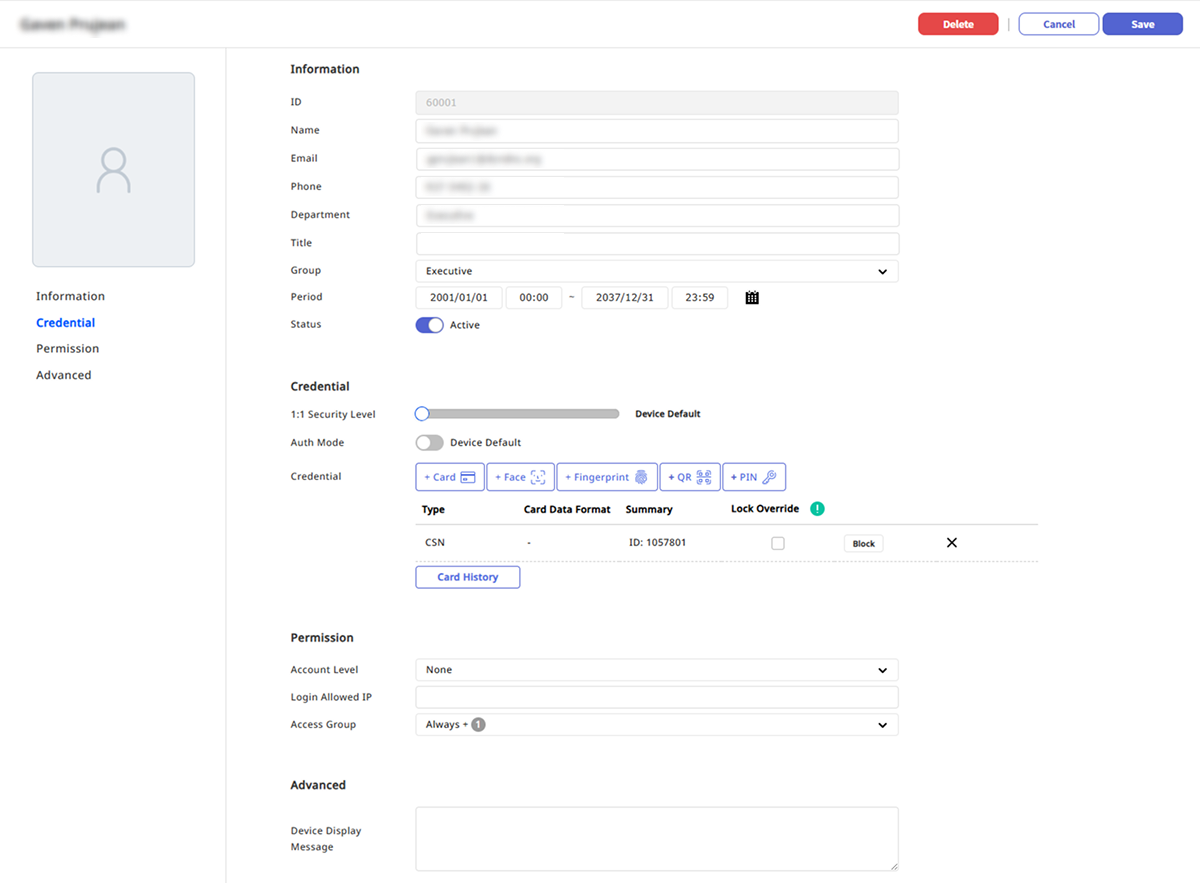Screen dimensions: 1200x883
Task: Open the Group dropdown
Action: point(656,271)
